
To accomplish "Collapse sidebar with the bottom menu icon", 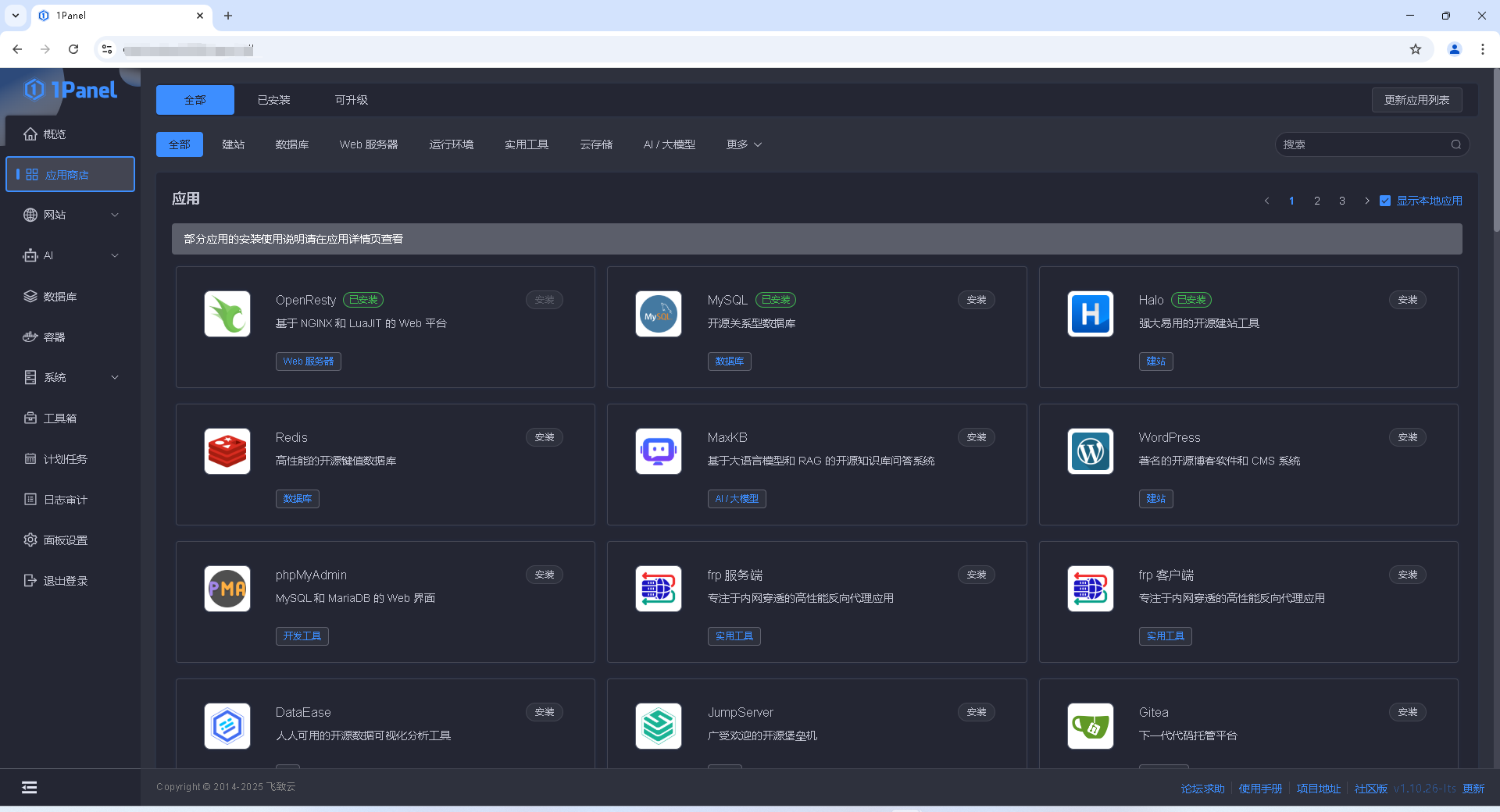I will 29,787.
